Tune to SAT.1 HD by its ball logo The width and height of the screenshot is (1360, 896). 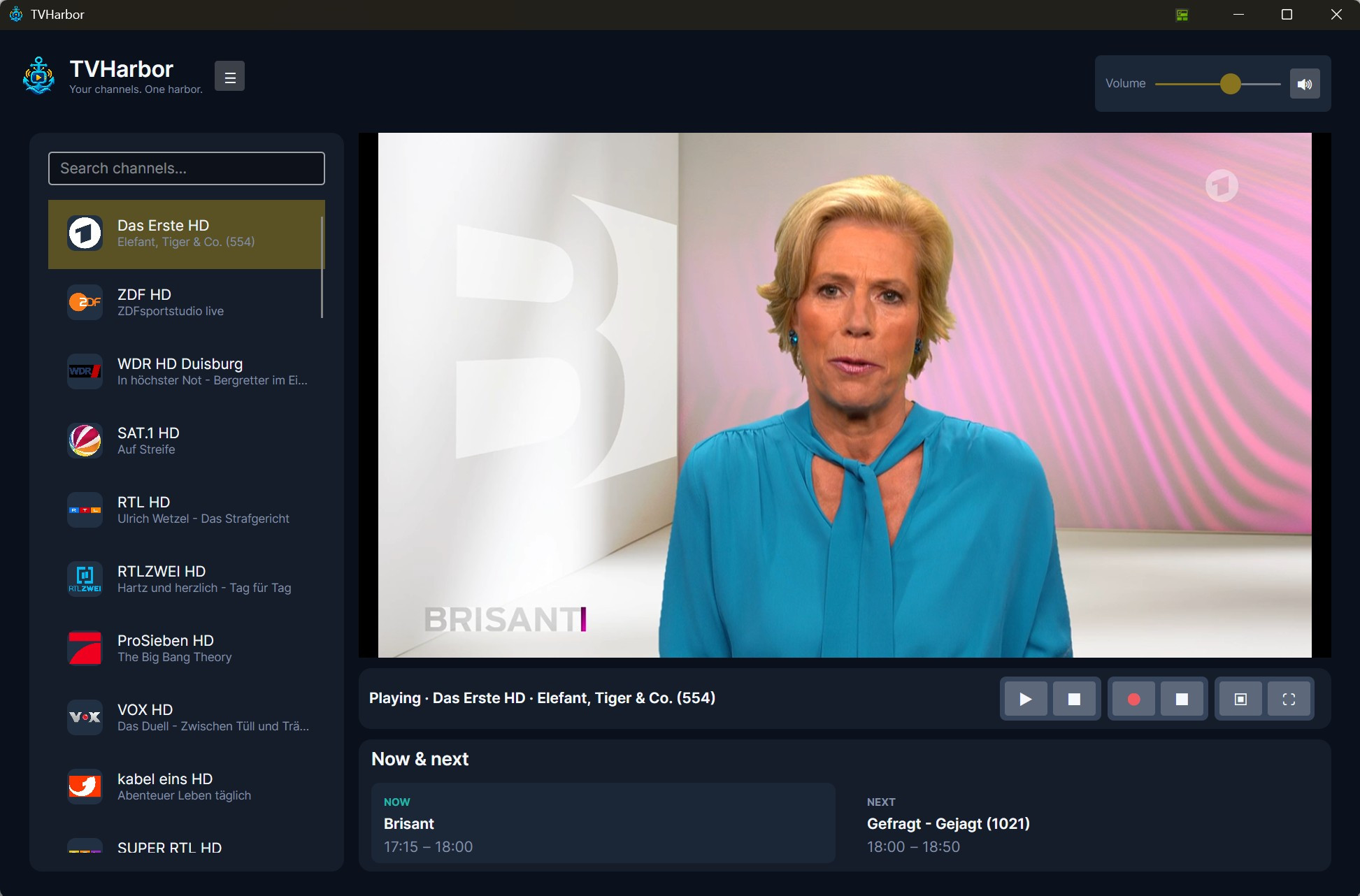(85, 440)
